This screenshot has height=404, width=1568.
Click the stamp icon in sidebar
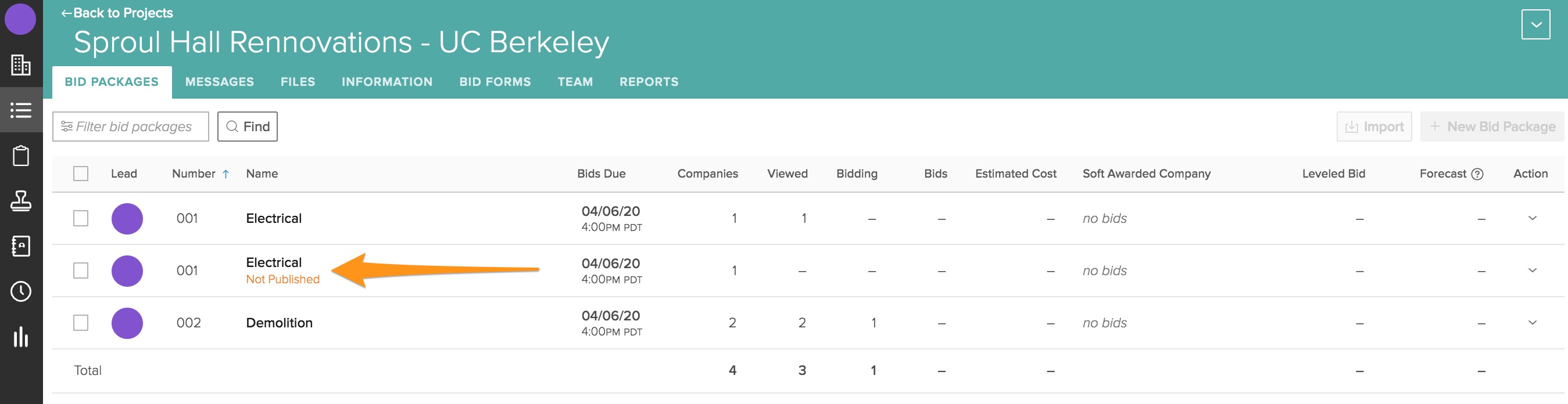point(21,200)
